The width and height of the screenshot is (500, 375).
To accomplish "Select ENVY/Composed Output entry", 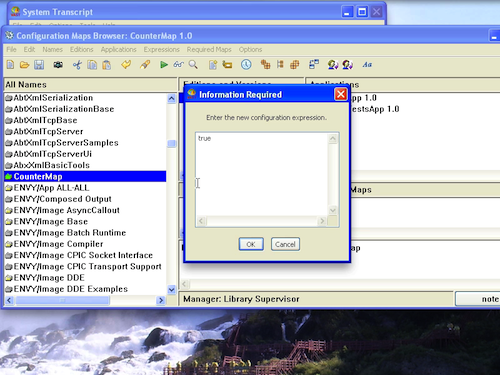I will click(x=63, y=199).
